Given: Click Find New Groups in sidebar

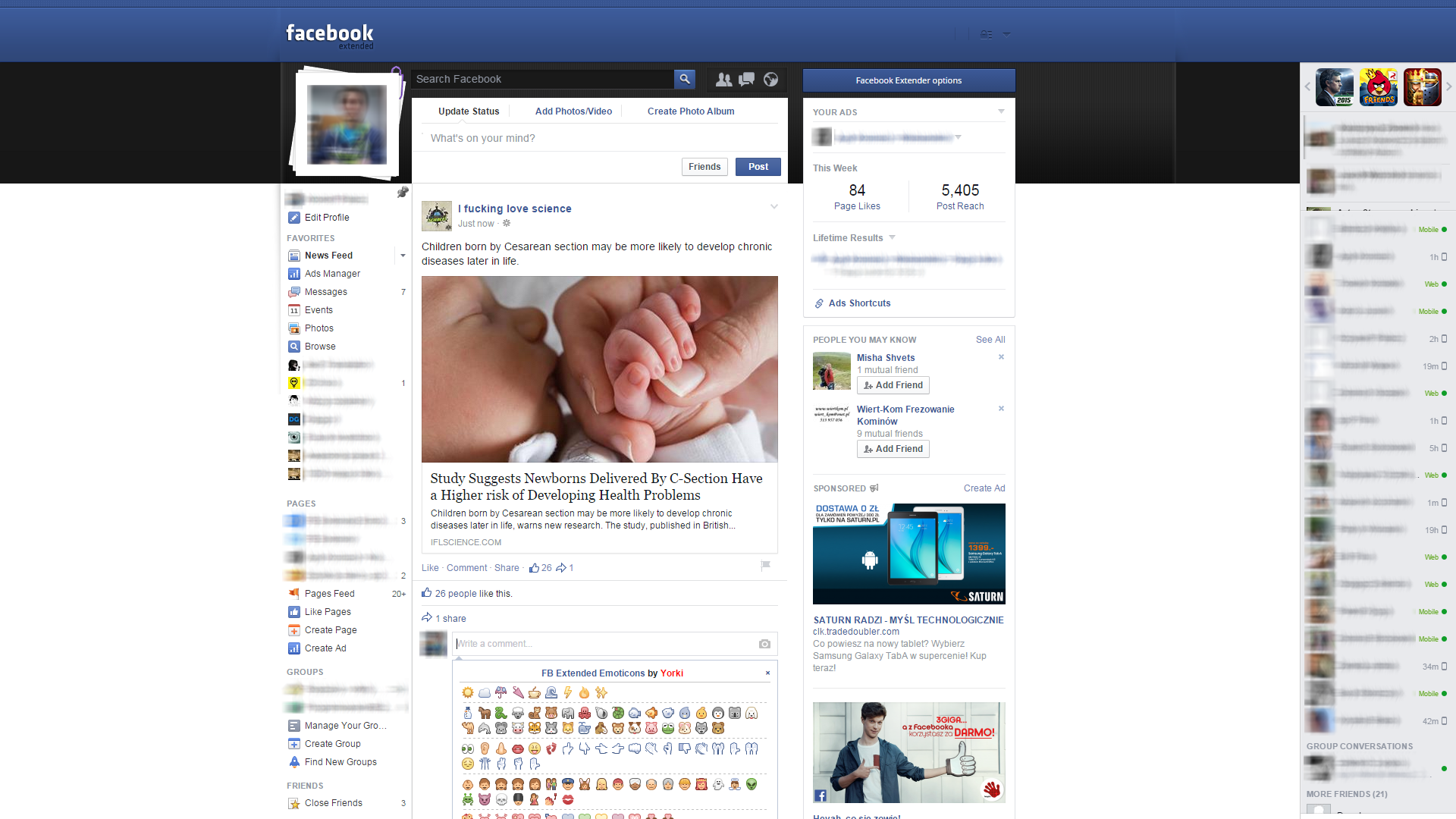Looking at the screenshot, I should click(340, 762).
